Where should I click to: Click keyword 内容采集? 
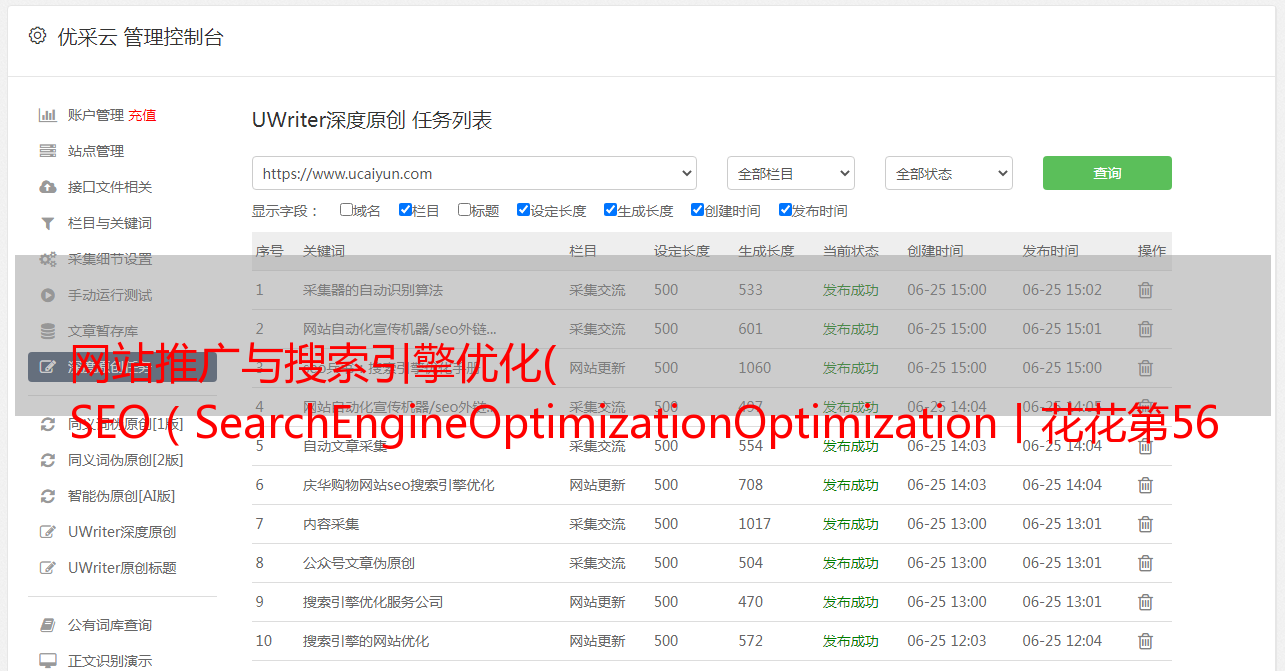pyautogui.click(x=331, y=524)
